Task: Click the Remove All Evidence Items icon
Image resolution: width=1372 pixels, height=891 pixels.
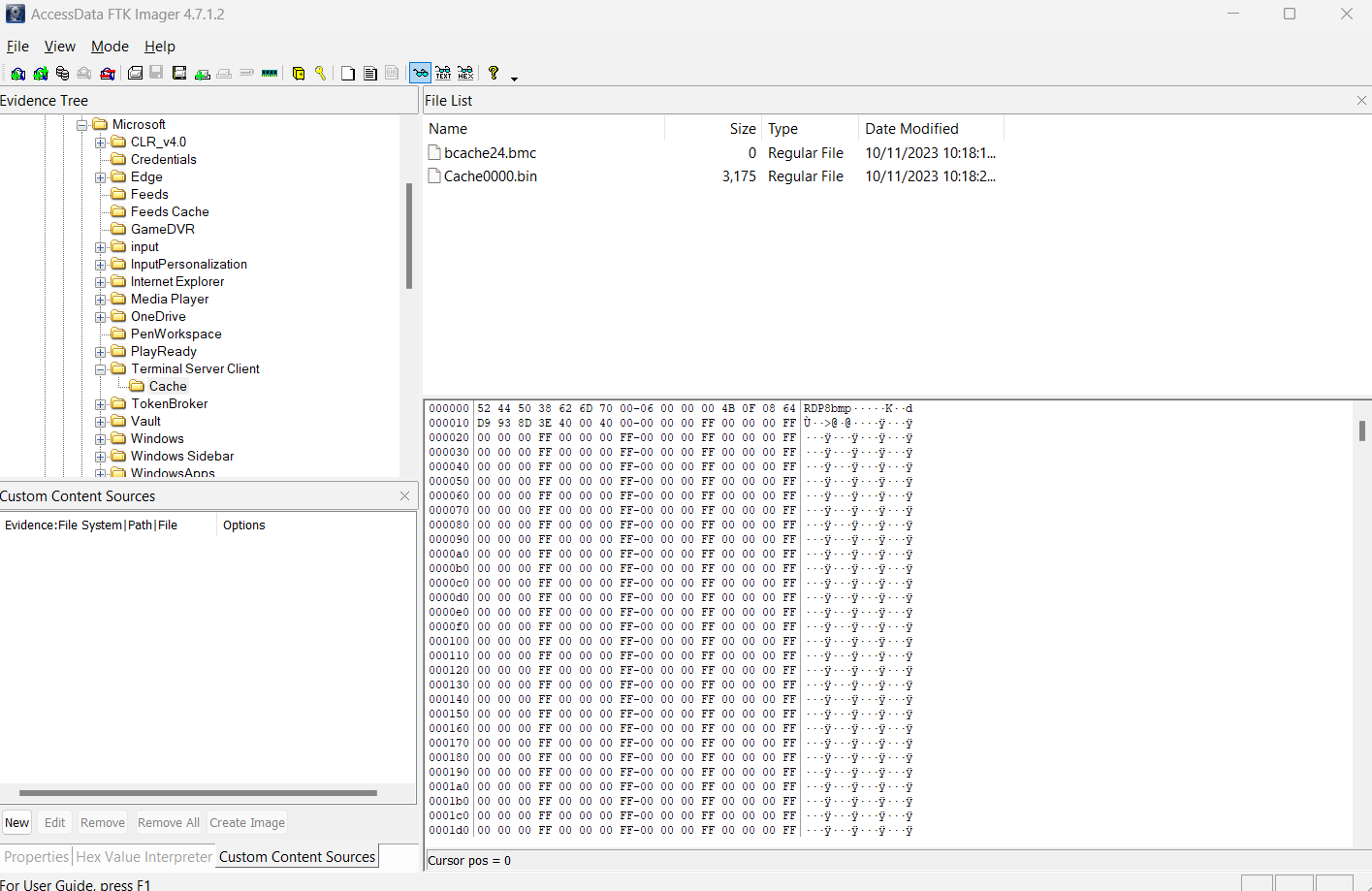Action: 108,73
